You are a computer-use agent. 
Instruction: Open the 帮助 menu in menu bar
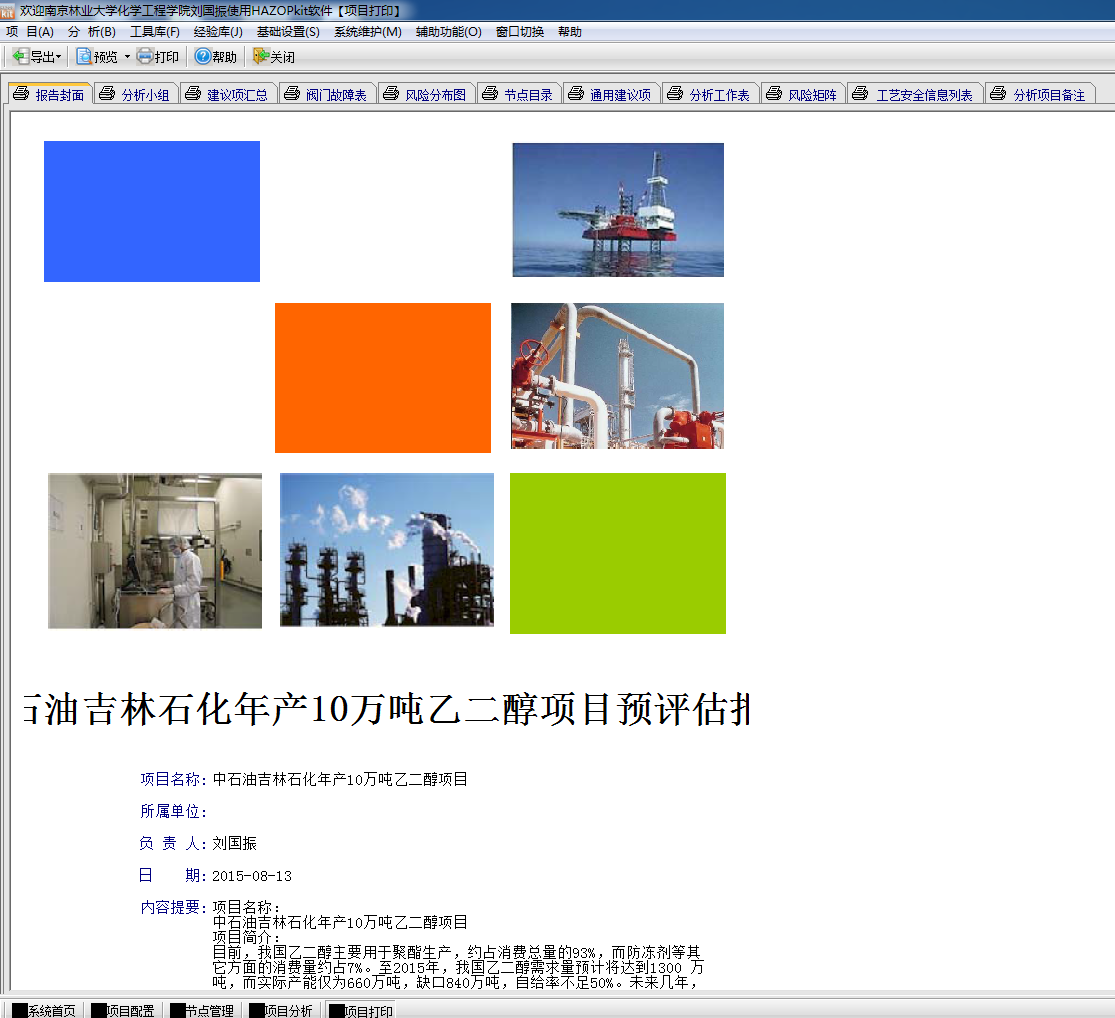(x=570, y=31)
